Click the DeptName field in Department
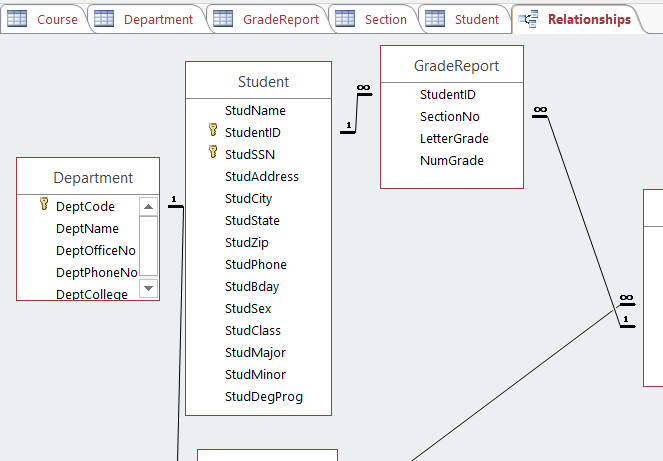Screen dimensions: 663x461 87,228
